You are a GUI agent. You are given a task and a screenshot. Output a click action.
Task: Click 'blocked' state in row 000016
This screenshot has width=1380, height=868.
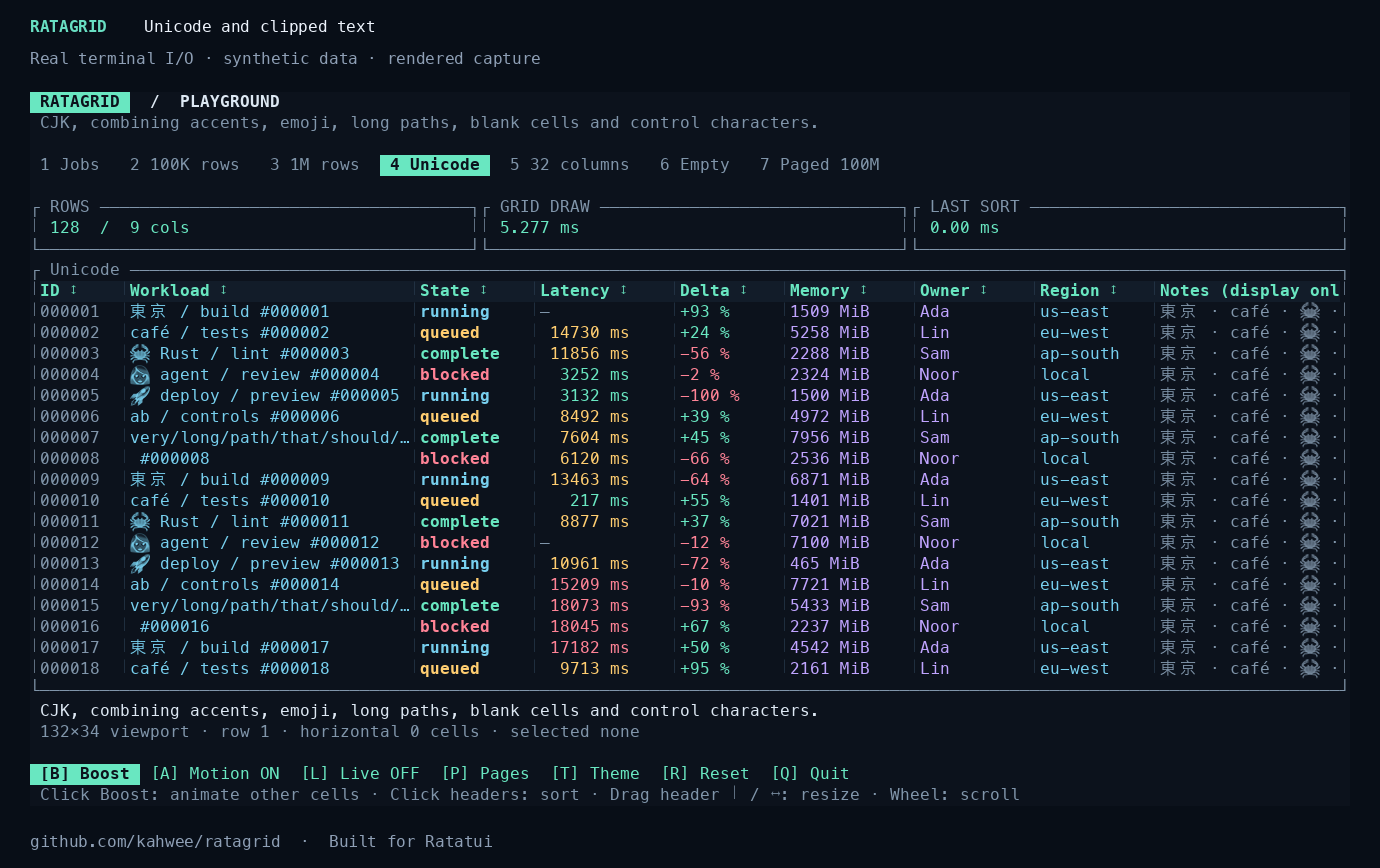pyautogui.click(x=455, y=626)
